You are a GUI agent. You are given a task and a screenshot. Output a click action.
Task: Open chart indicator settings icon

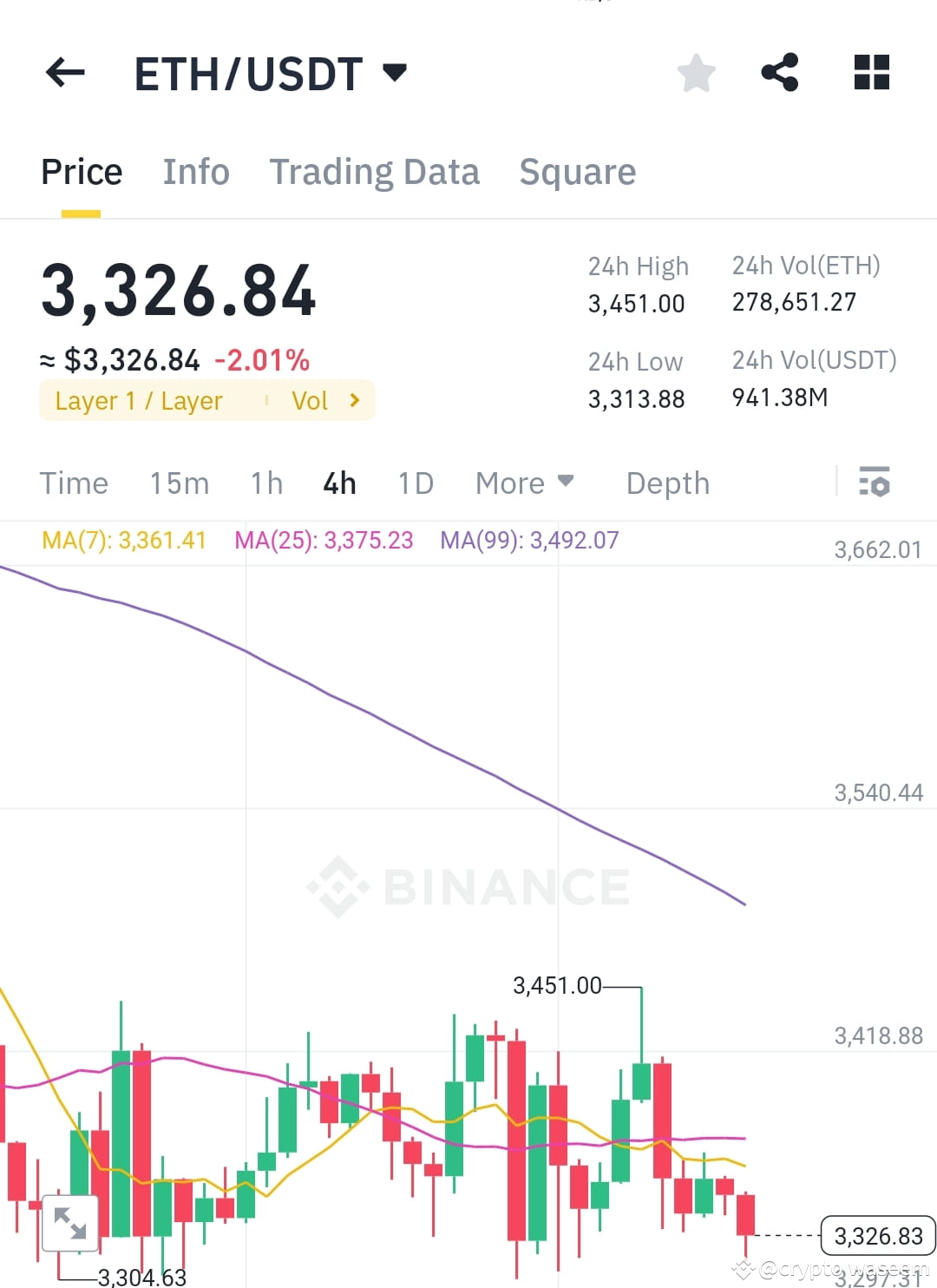(875, 482)
